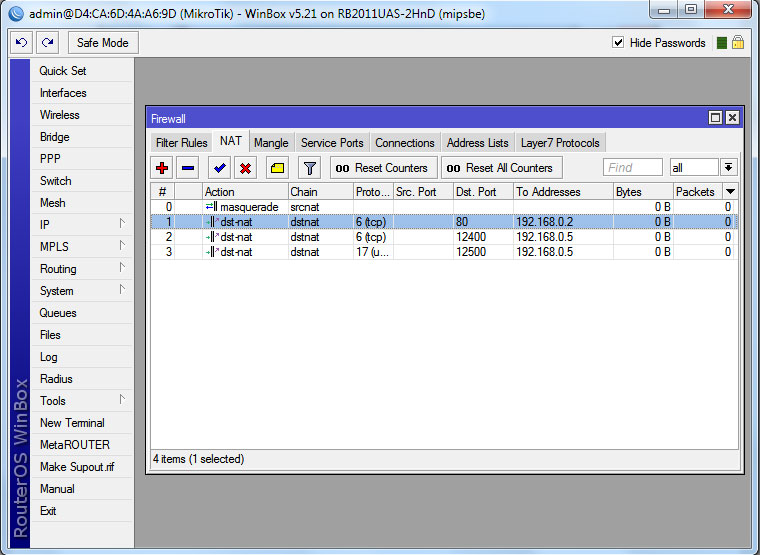760x555 pixels.
Task: Open the 'all' filter dropdown
Action: click(x=729, y=168)
